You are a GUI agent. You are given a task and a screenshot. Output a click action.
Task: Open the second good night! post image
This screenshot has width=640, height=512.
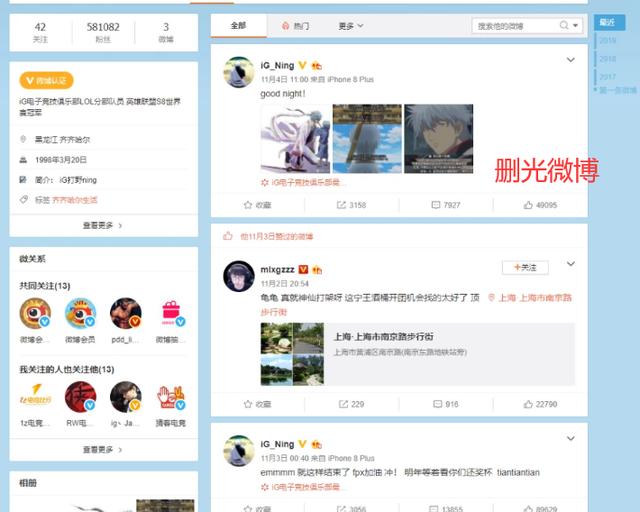click(367, 138)
